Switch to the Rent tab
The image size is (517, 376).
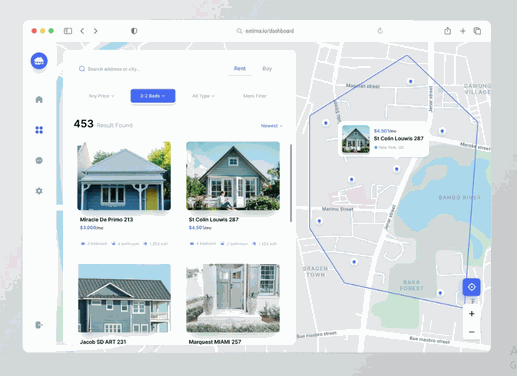[x=240, y=69]
